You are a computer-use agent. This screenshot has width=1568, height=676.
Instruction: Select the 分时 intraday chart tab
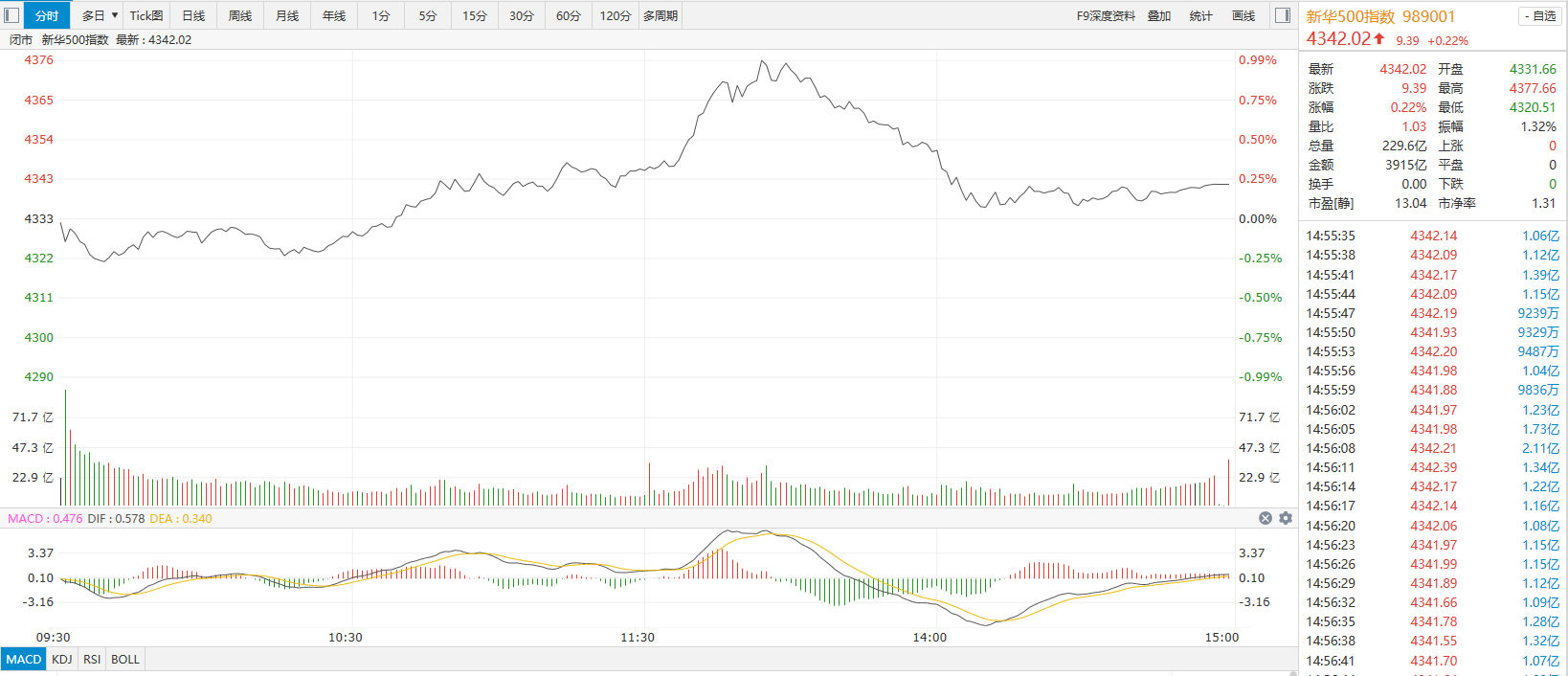pos(47,15)
